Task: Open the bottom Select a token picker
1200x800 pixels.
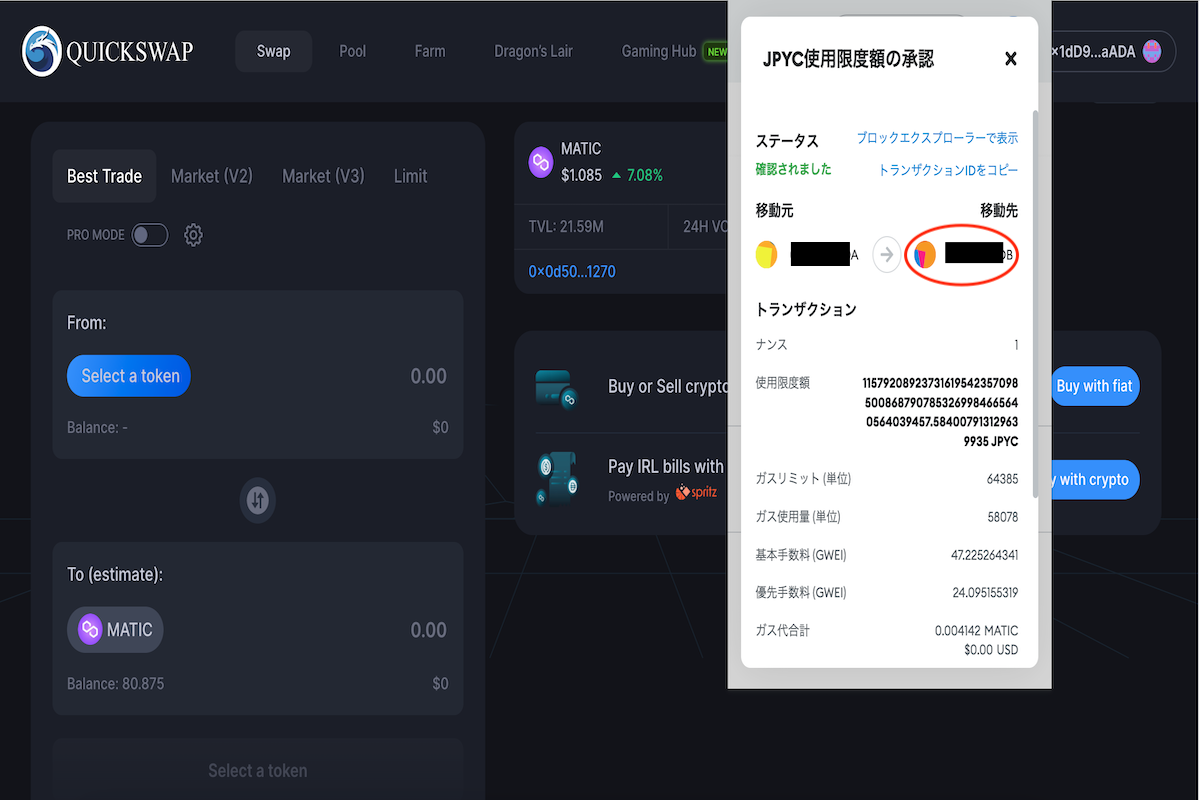Action: 257,770
